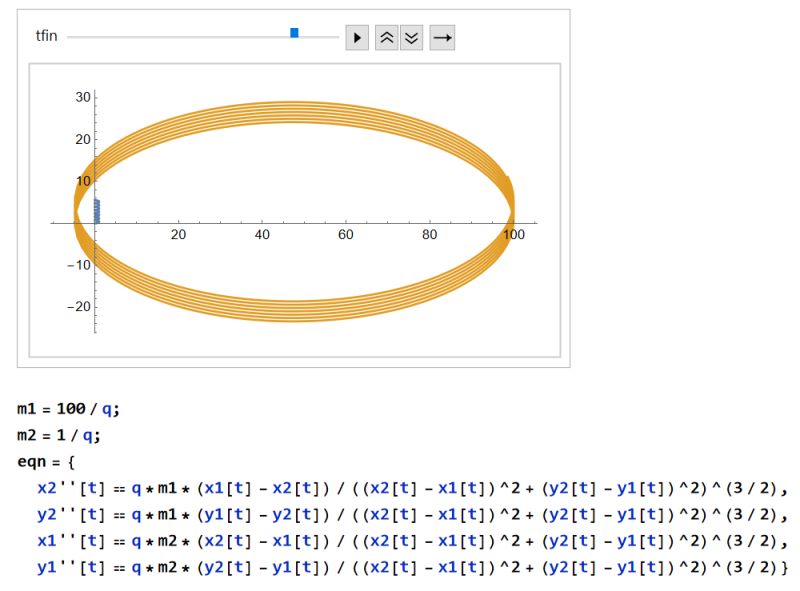This screenshot has width=800, height=591.
Task: Click the y2''[t] equation line
Action: click(413, 515)
